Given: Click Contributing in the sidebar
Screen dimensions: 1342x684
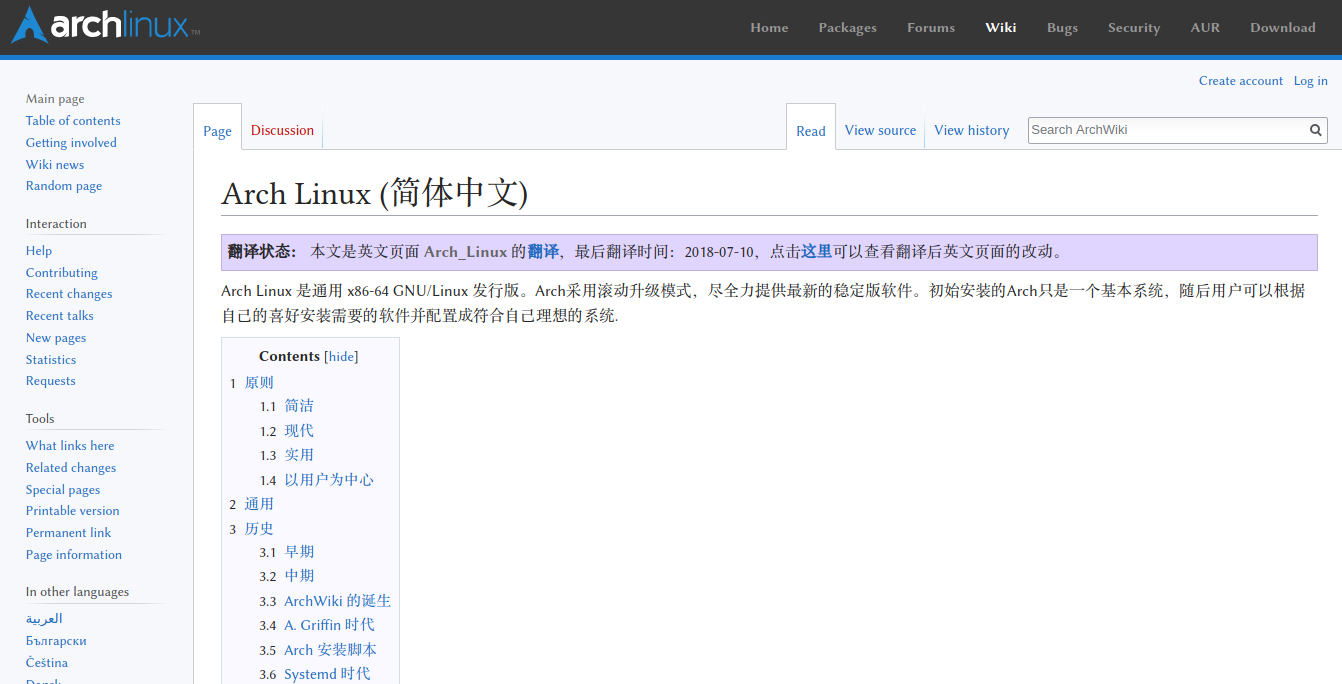Looking at the screenshot, I should [x=62, y=273].
